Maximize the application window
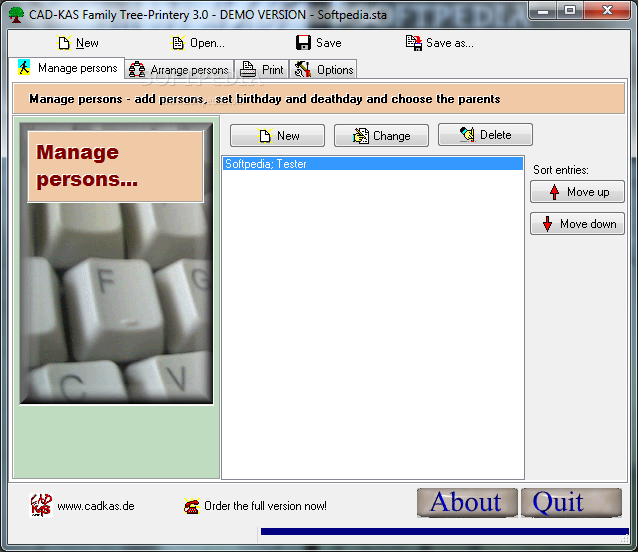 click(x=570, y=11)
